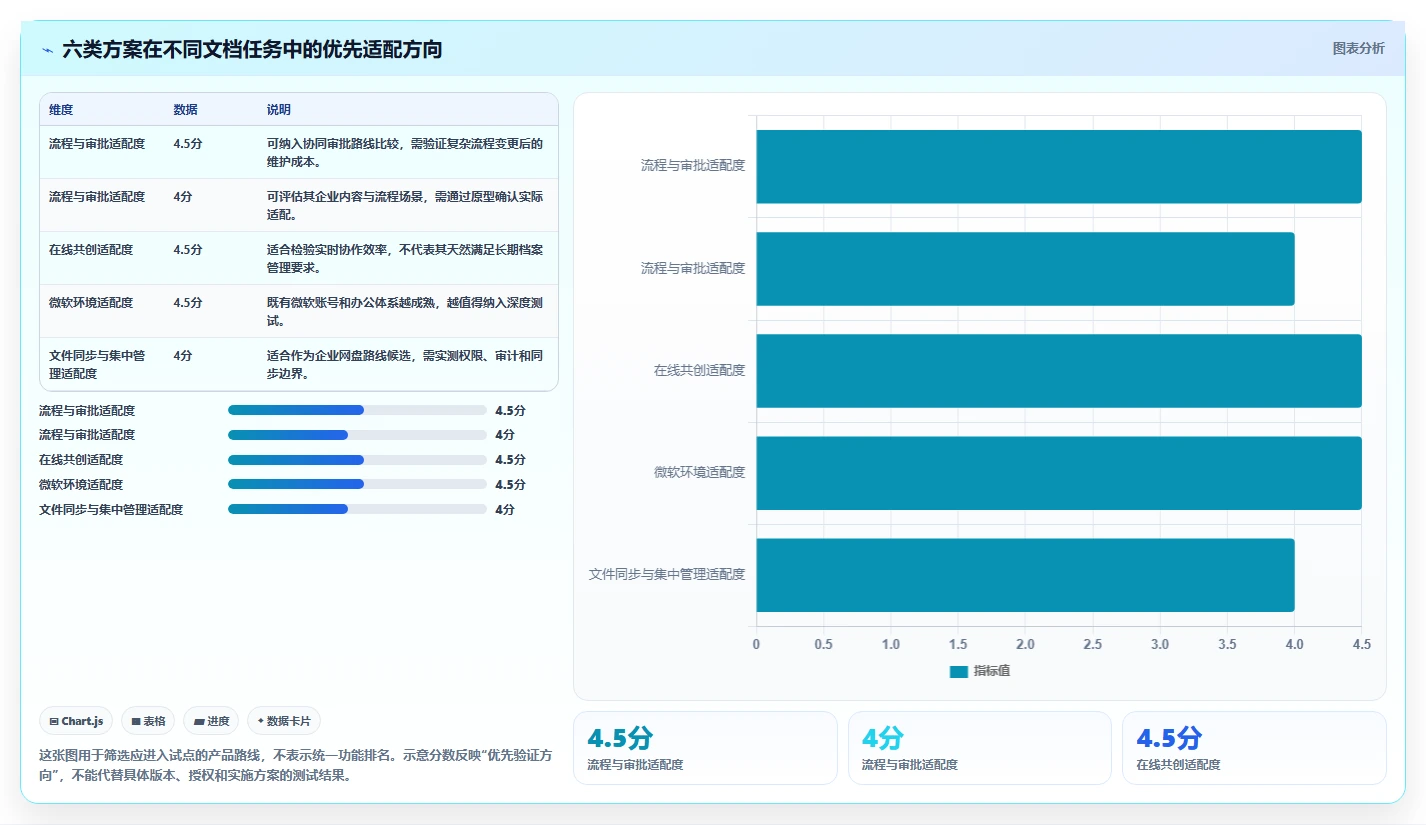
Task: Click the x-axis tick label 2.5
Action: (1092, 645)
